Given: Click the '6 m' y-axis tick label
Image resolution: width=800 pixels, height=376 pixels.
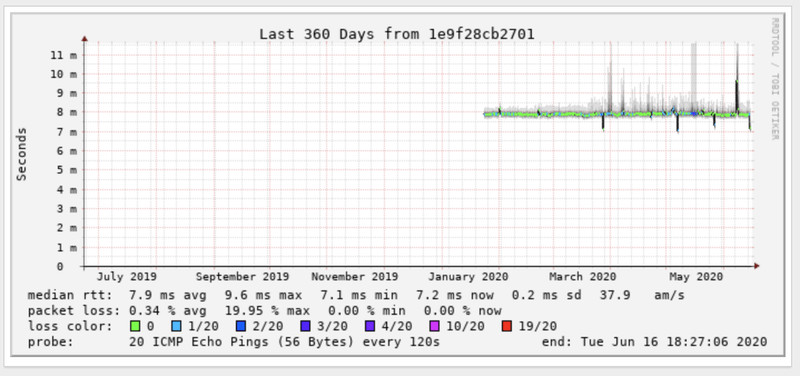Looking at the screenshot, I should point(68,151).
